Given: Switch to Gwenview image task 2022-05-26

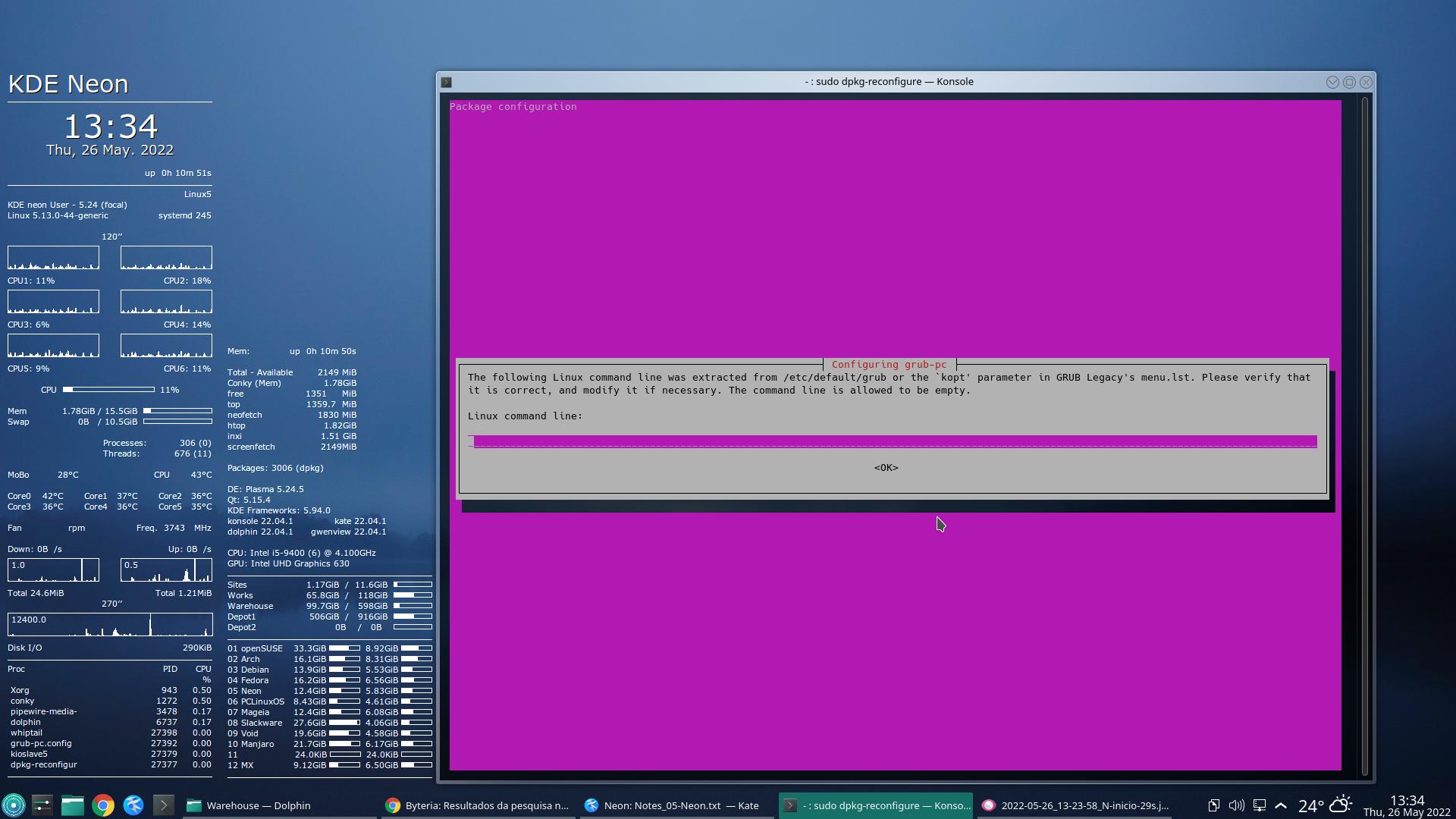Looking at the screenshot, I should coord(1075,805).
